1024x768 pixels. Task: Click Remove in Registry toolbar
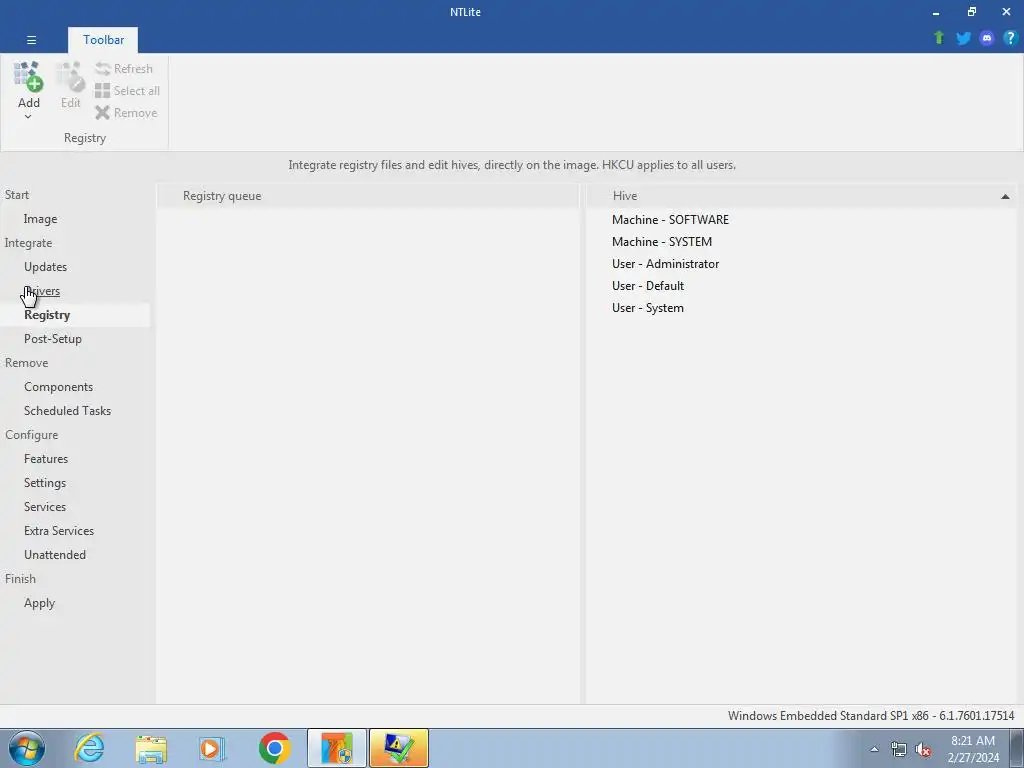126,113
